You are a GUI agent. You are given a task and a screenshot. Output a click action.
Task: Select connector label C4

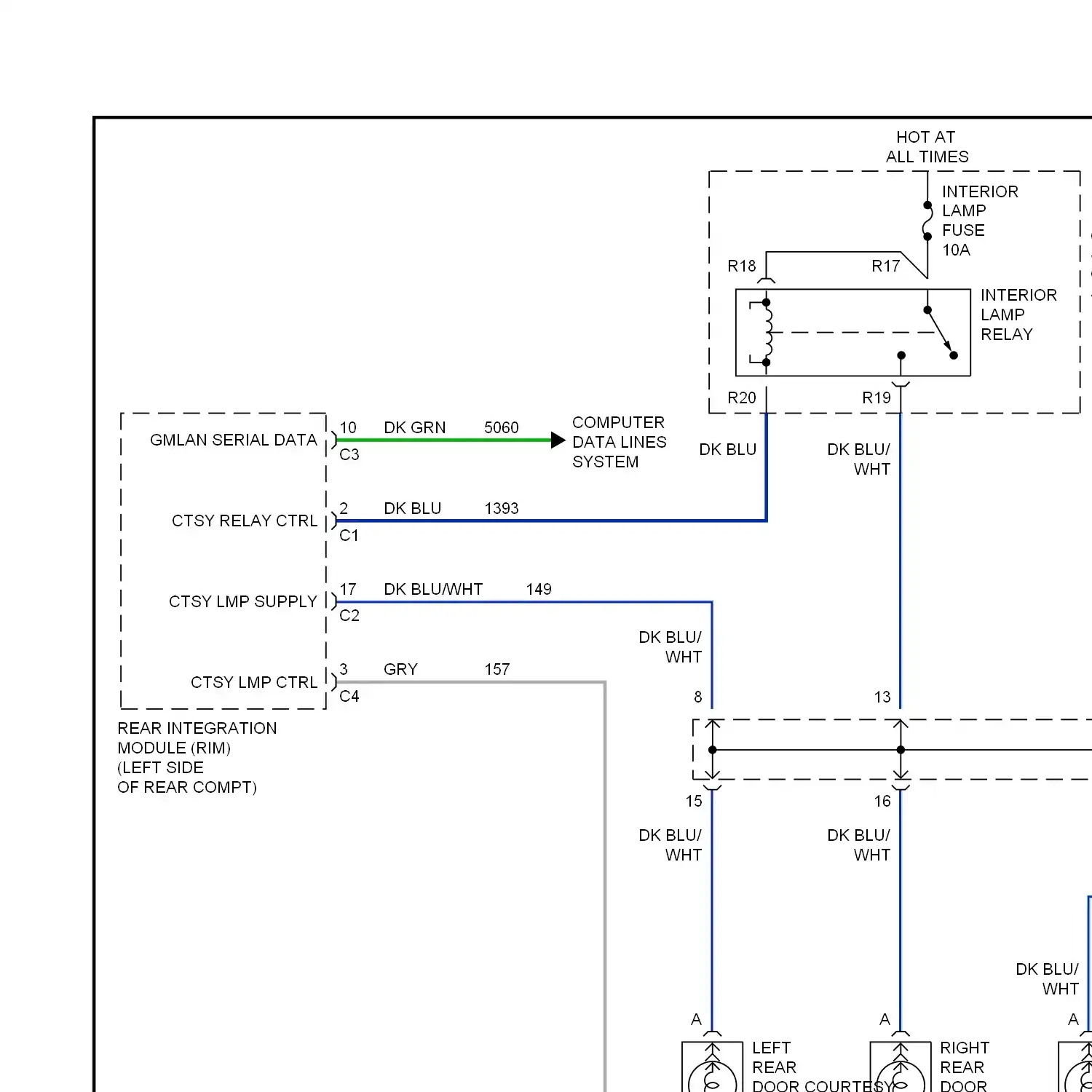349,697
